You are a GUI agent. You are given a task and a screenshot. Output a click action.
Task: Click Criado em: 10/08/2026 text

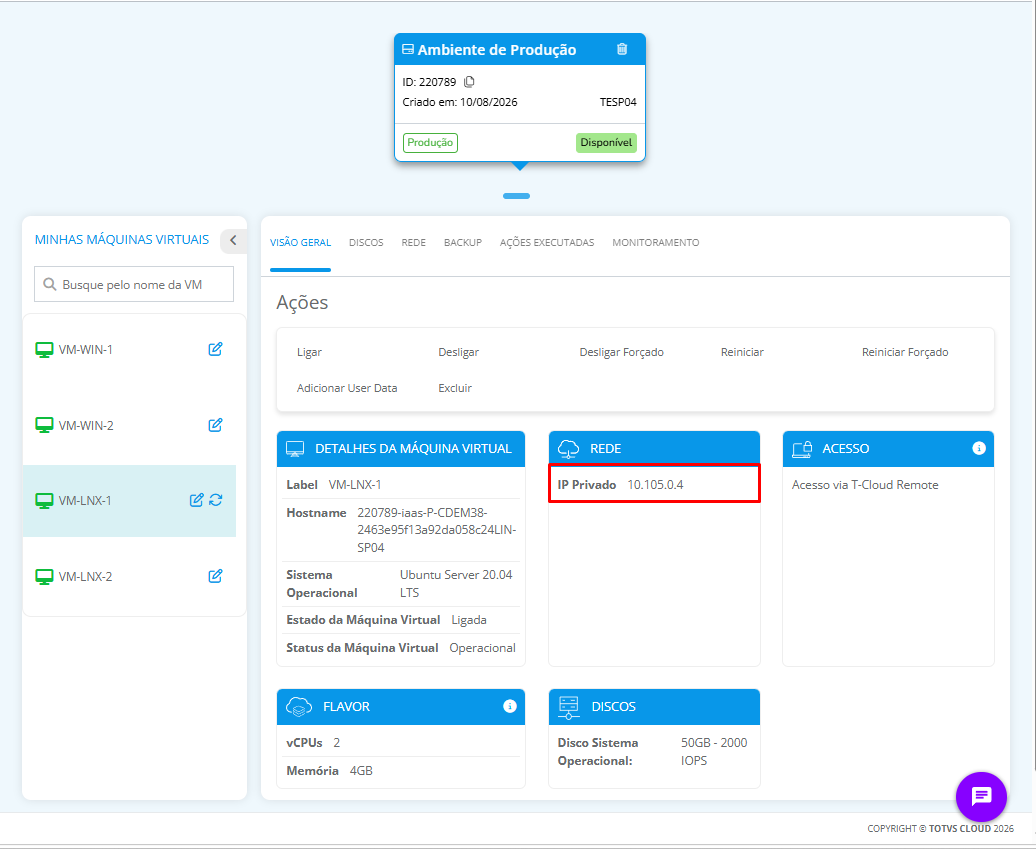coord(460,102)
